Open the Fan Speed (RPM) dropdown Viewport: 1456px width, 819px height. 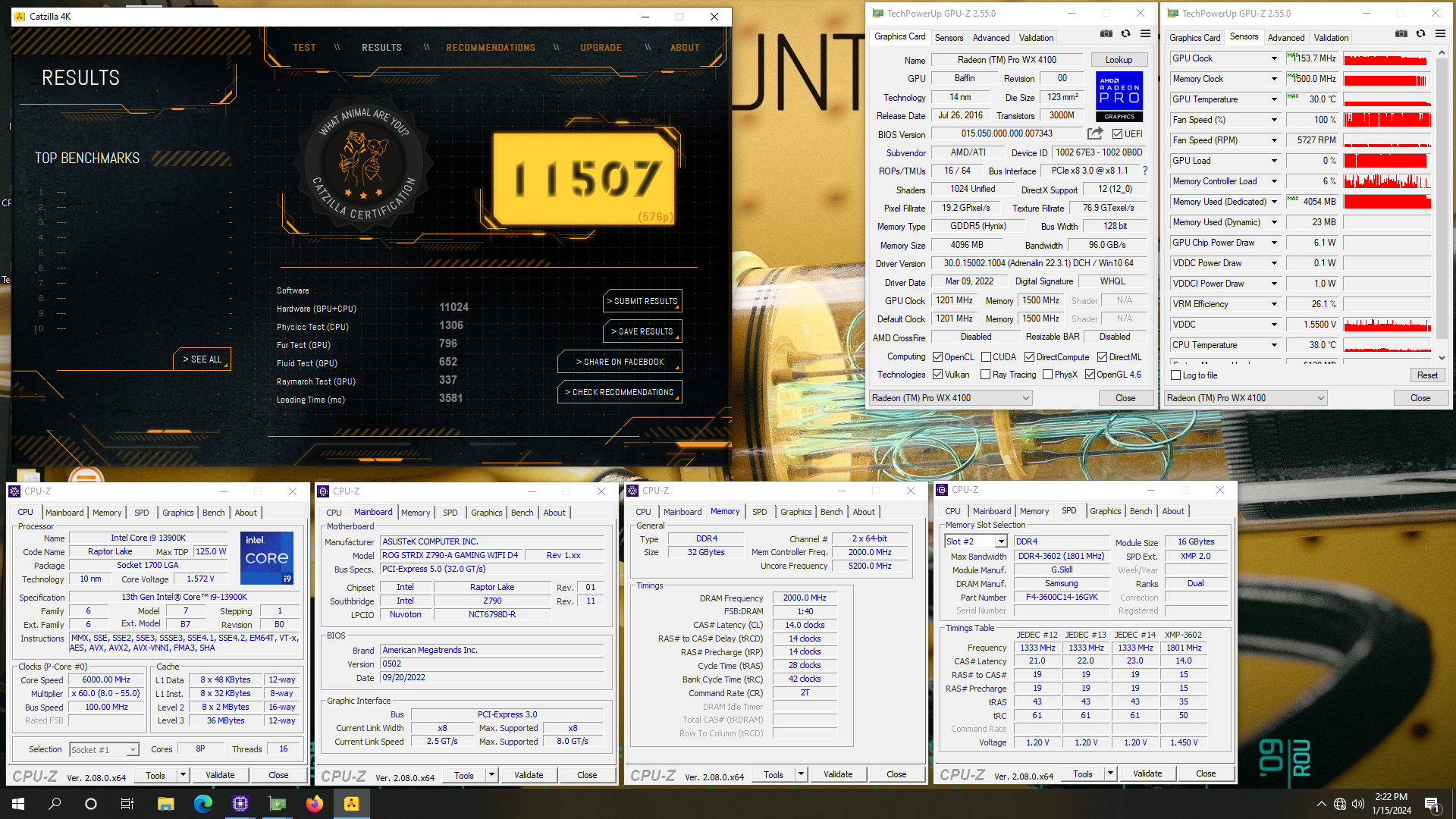(x=1274, y=140)
